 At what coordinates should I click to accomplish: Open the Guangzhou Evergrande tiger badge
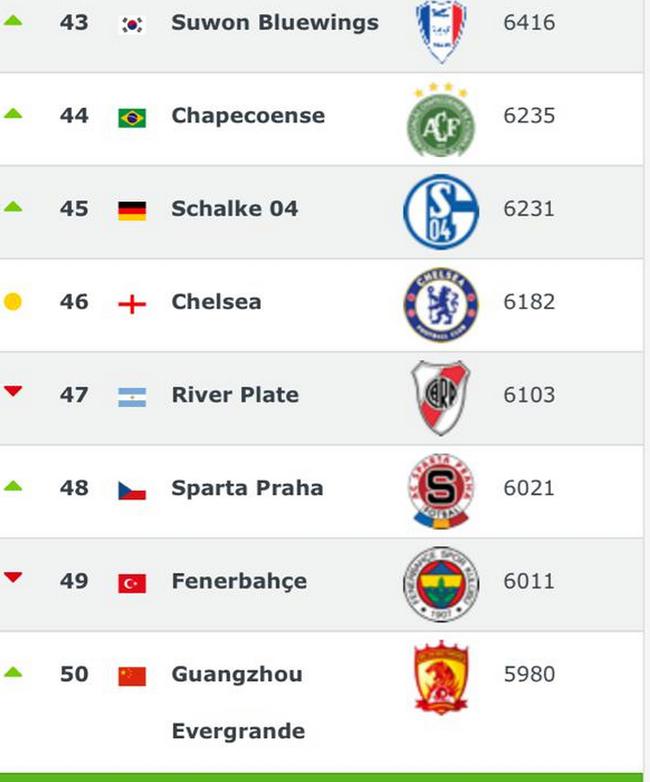pos(441,677)
